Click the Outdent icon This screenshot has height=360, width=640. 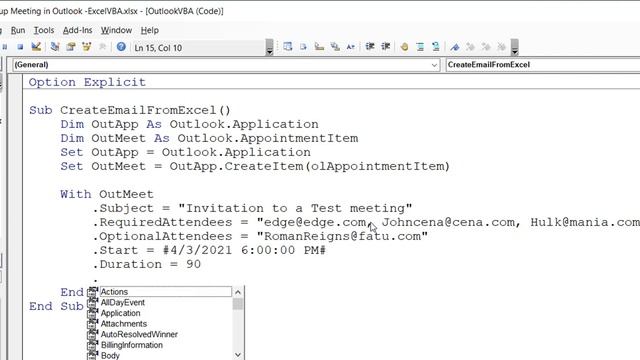pos(386,47)
